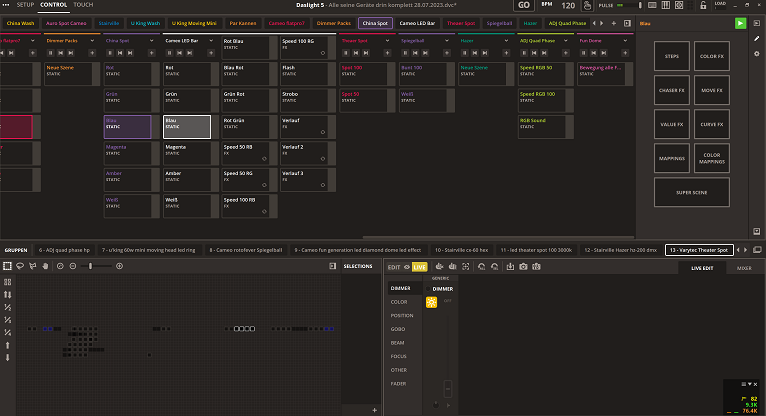Select group tab 10 - Stairville cx-60 hex

[x=461, y=250]
